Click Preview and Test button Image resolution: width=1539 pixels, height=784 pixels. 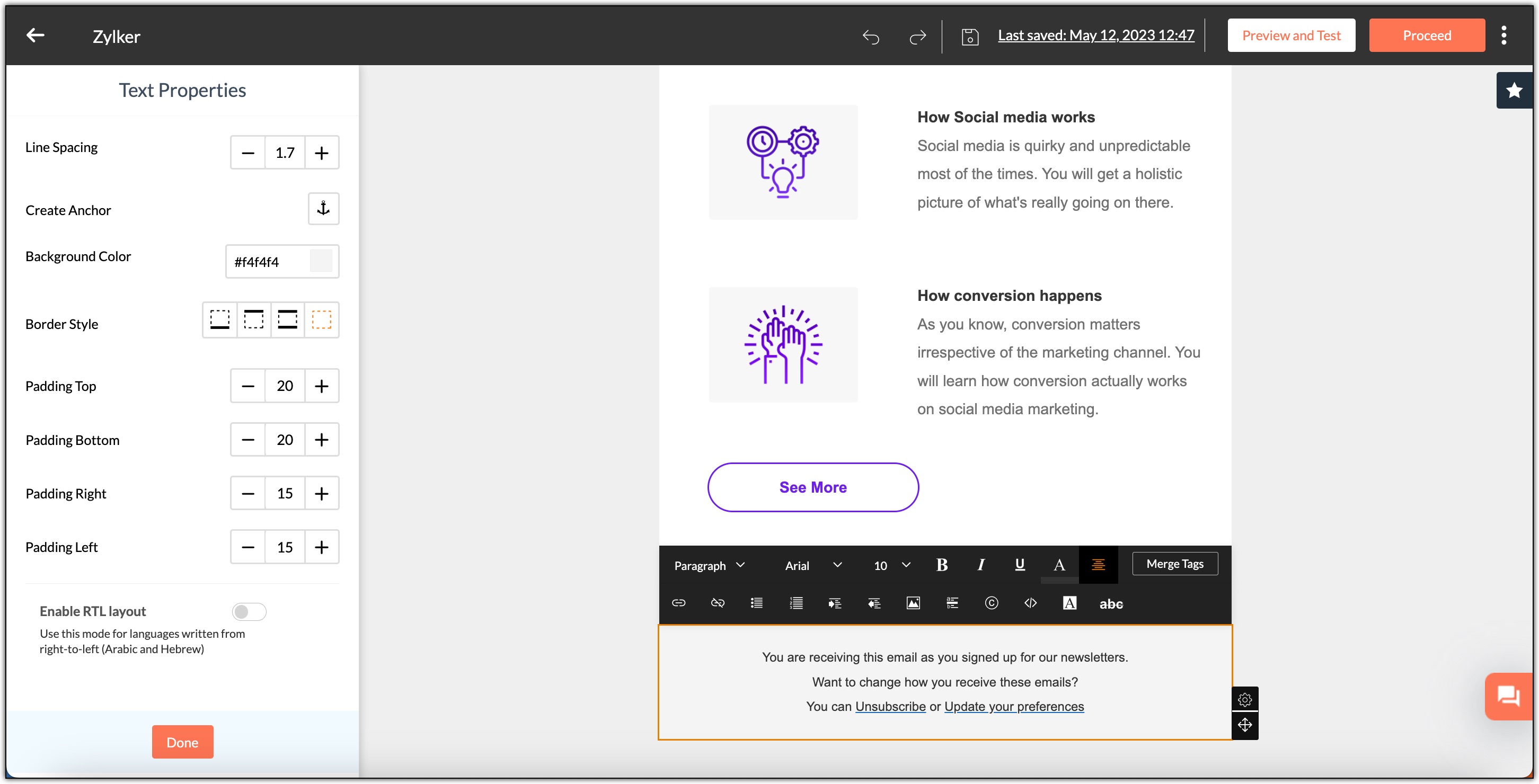click(x=1291, y=34)
